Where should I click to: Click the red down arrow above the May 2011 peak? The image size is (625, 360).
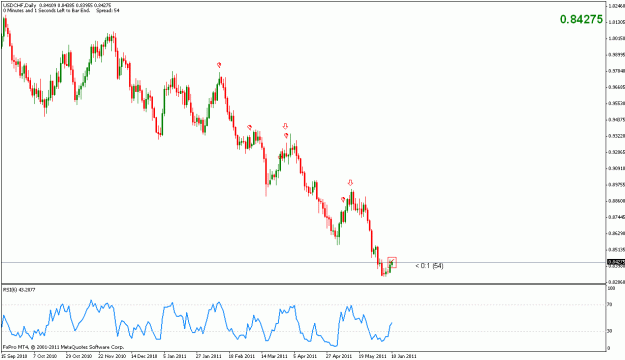pyautogui.click(x=350, y=183)
